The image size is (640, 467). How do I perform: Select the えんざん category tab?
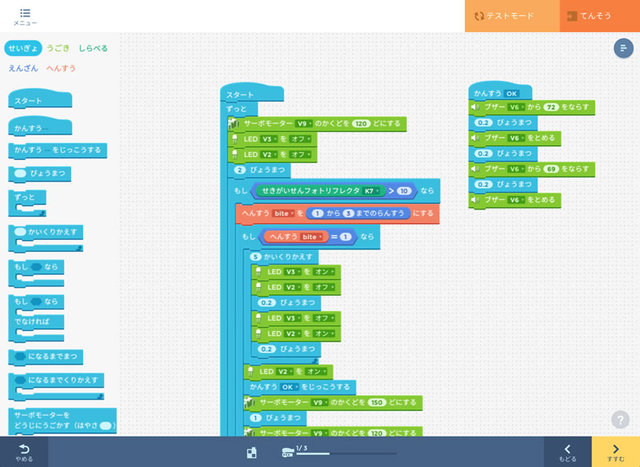(23, 68)
